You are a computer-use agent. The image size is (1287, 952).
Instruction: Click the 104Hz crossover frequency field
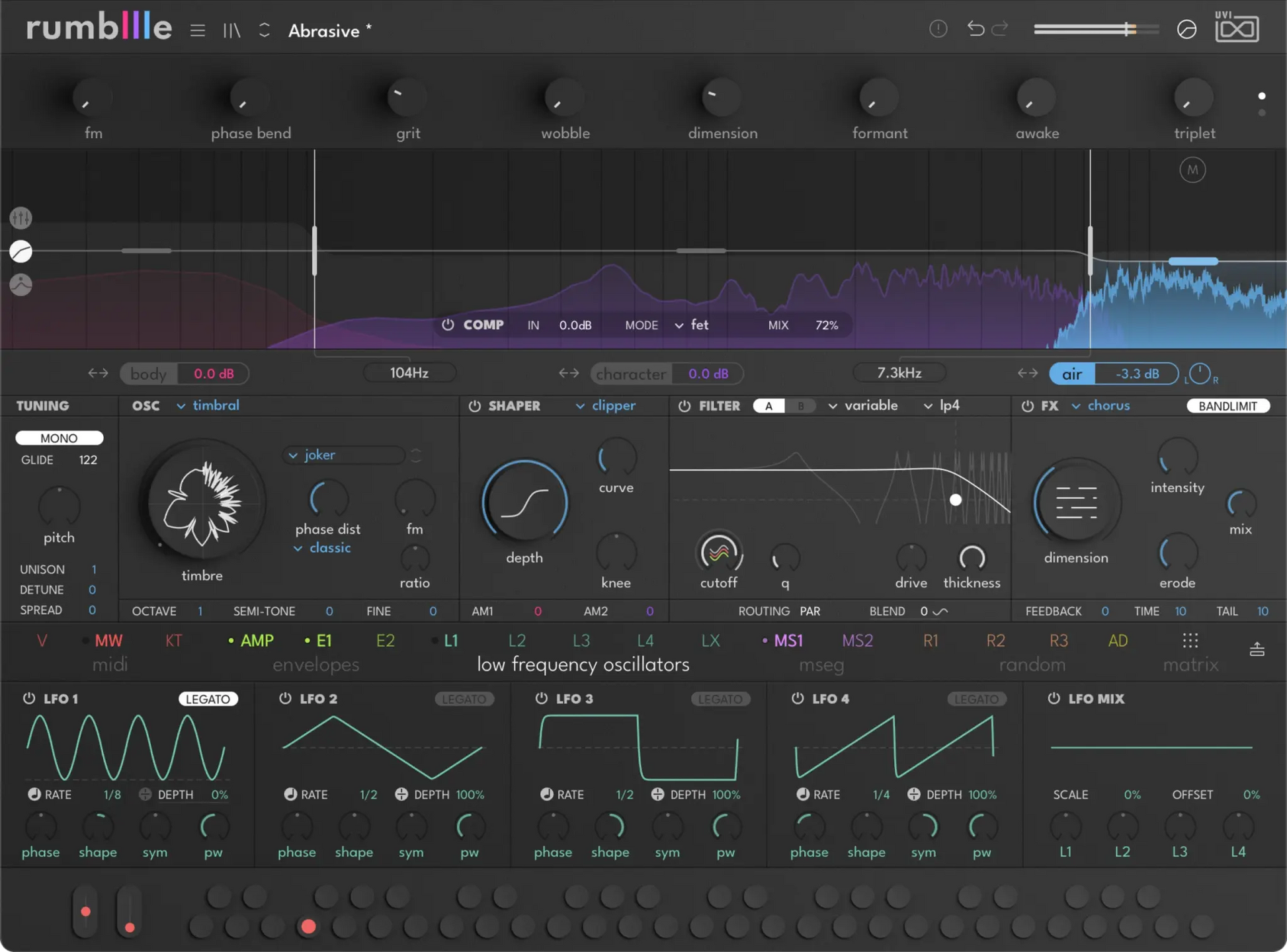pyautogui.click(x=409, y=373)
